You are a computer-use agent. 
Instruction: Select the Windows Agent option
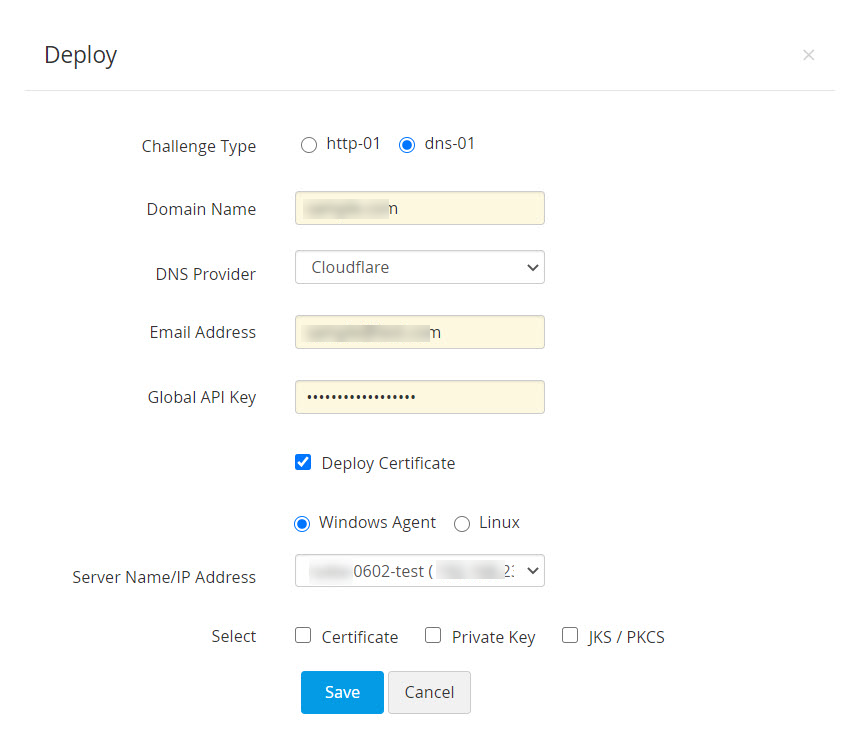[x=302, y=523]
